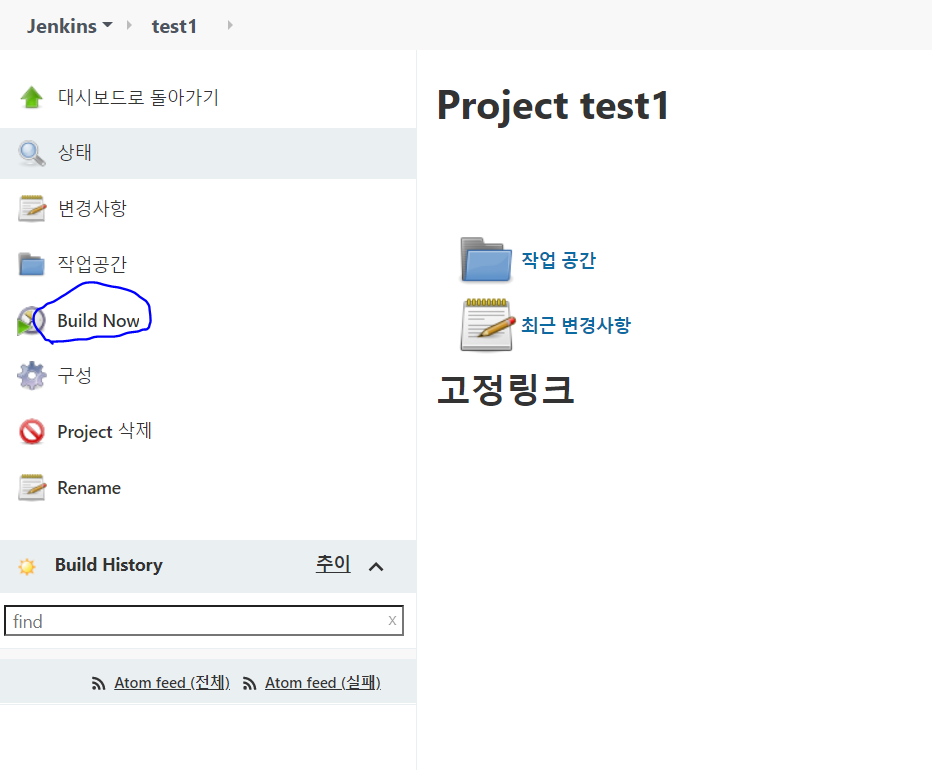Image resolution: width=932 pixels, height=770 pixels.
Task: Open the 최근 변경사항 link
Action: (576, 325)
